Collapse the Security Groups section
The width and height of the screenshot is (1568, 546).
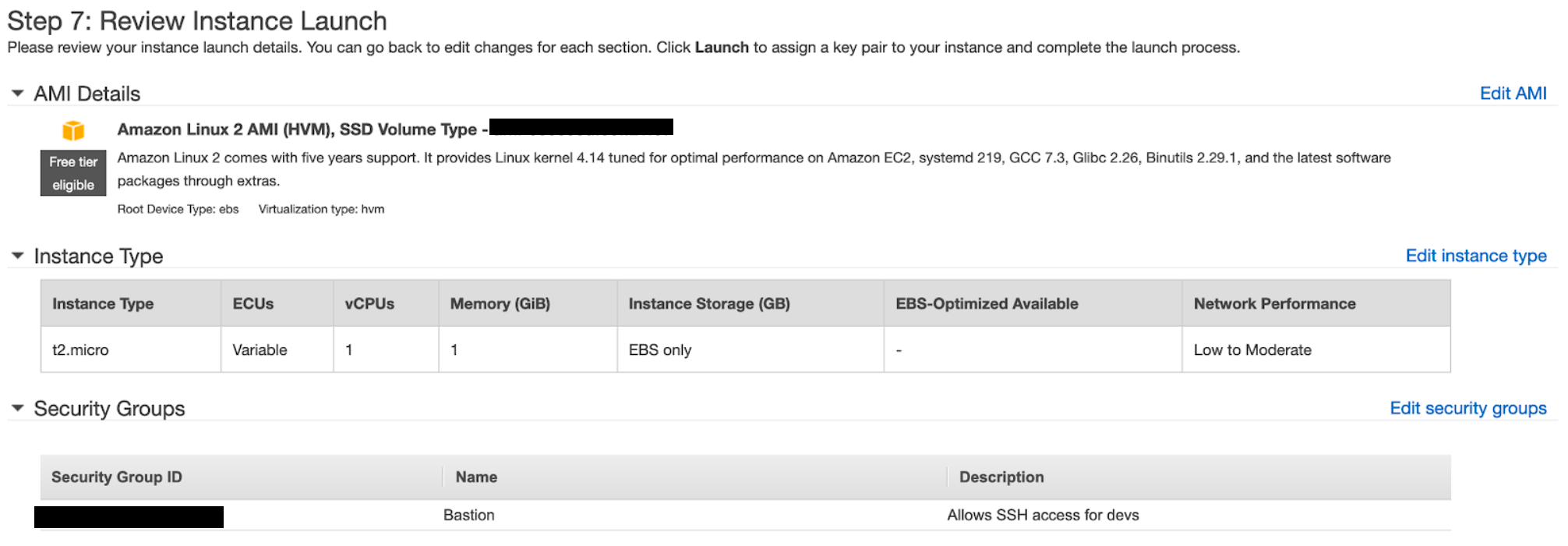pyautogui.click(x=18, y=408)
